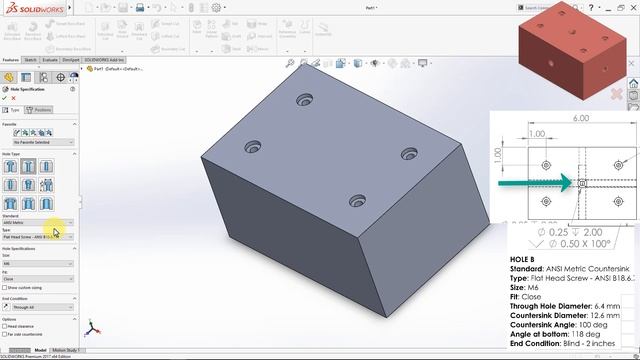Click Zoom to Area in view toolbar

303,63
